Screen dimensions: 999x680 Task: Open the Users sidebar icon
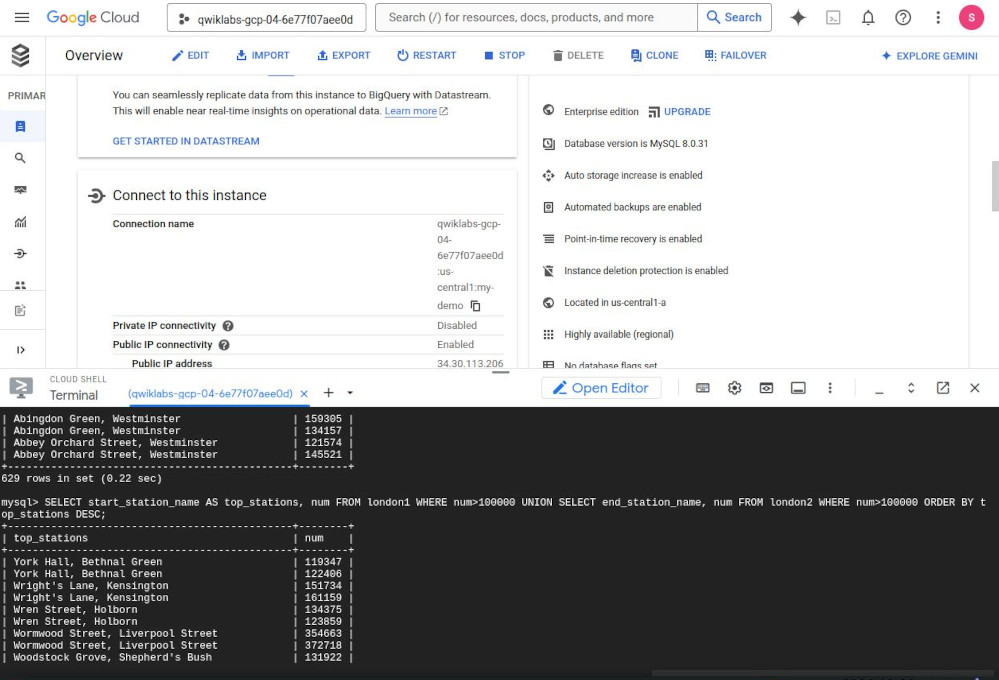(x=20, y=285)
